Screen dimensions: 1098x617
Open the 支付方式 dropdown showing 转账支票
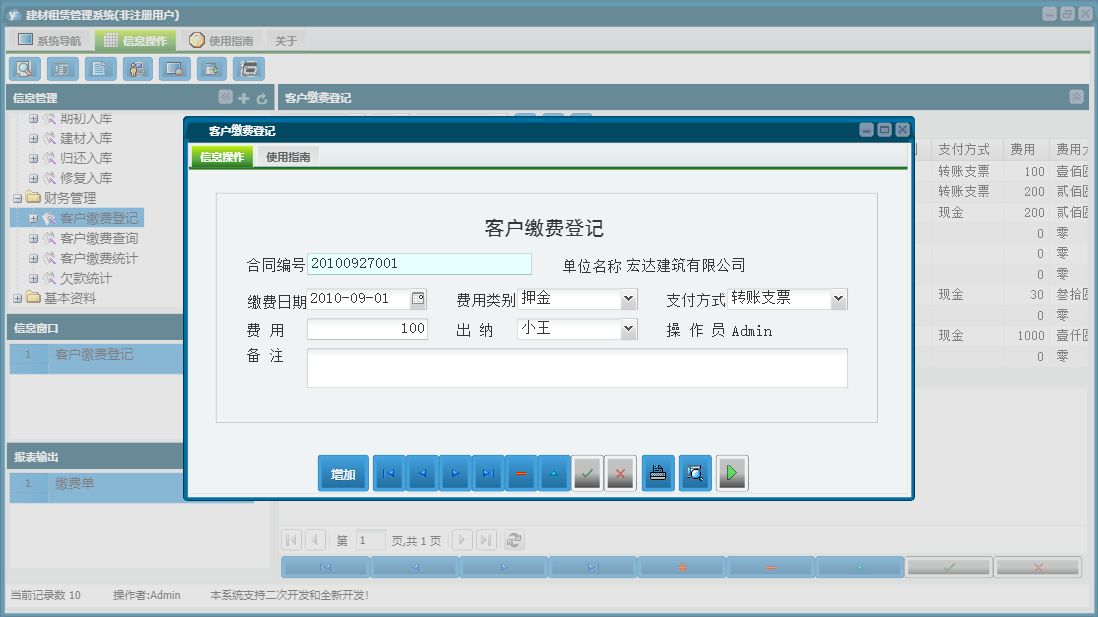point(838,299)
